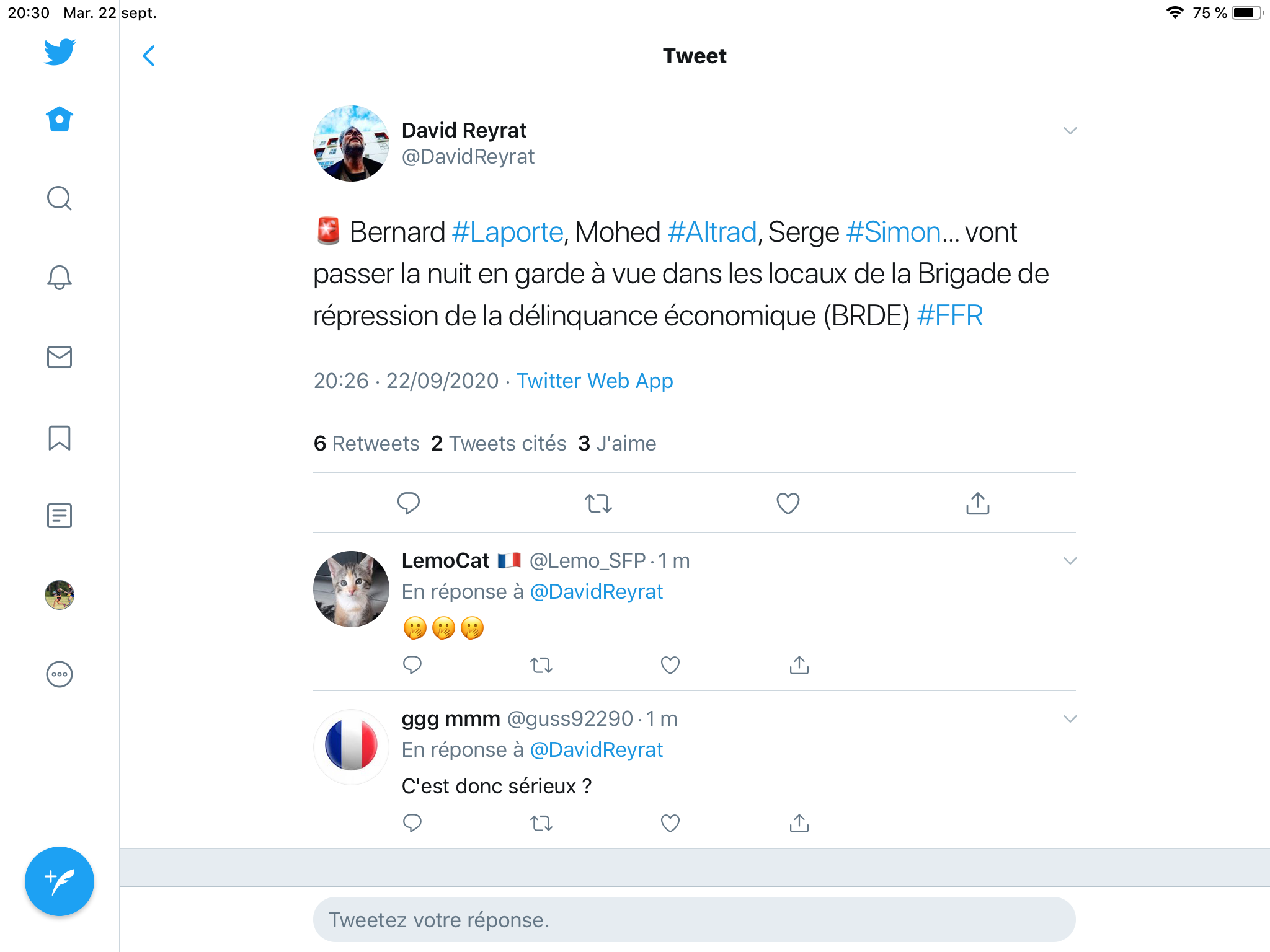
Task: Open the search magnifier in sidebar
Action: pyautogui.click(x=60, y=198)
